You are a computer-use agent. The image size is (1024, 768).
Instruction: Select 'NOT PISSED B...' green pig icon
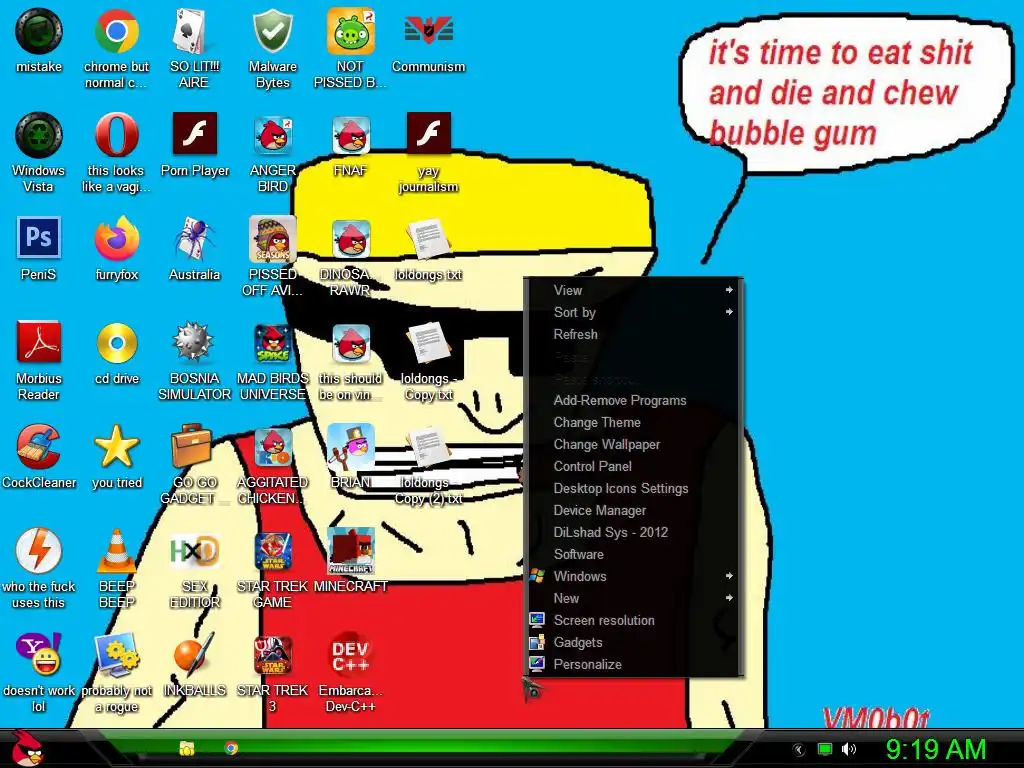[351, 31]
